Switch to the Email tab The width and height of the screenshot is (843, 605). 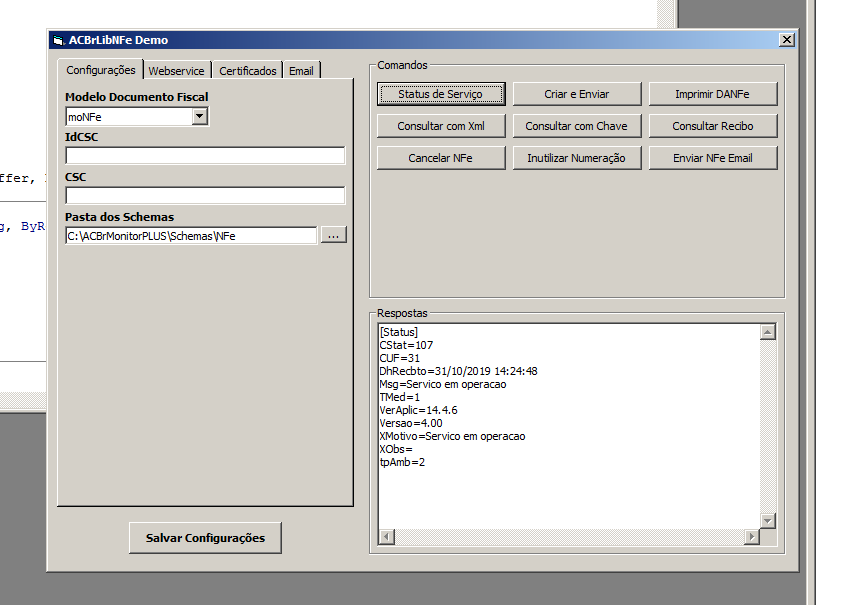(301, 71)
